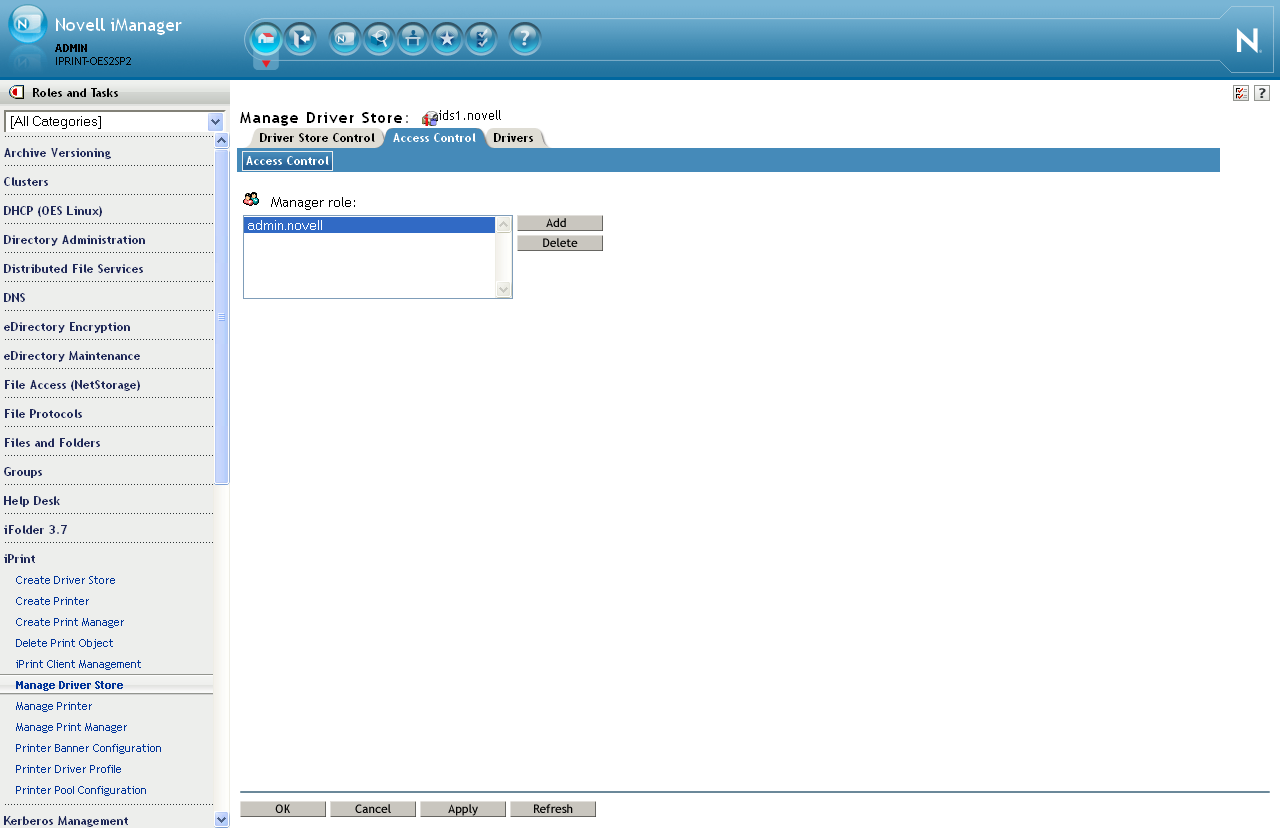Click the Manager role list scroll-up arrow

pyautogui.click(x=504, y=225)
